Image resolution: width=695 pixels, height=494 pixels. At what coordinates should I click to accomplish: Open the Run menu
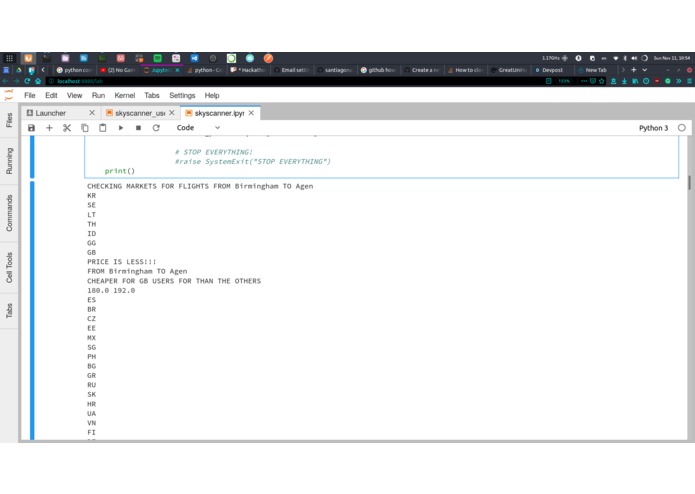click(98, 95)
